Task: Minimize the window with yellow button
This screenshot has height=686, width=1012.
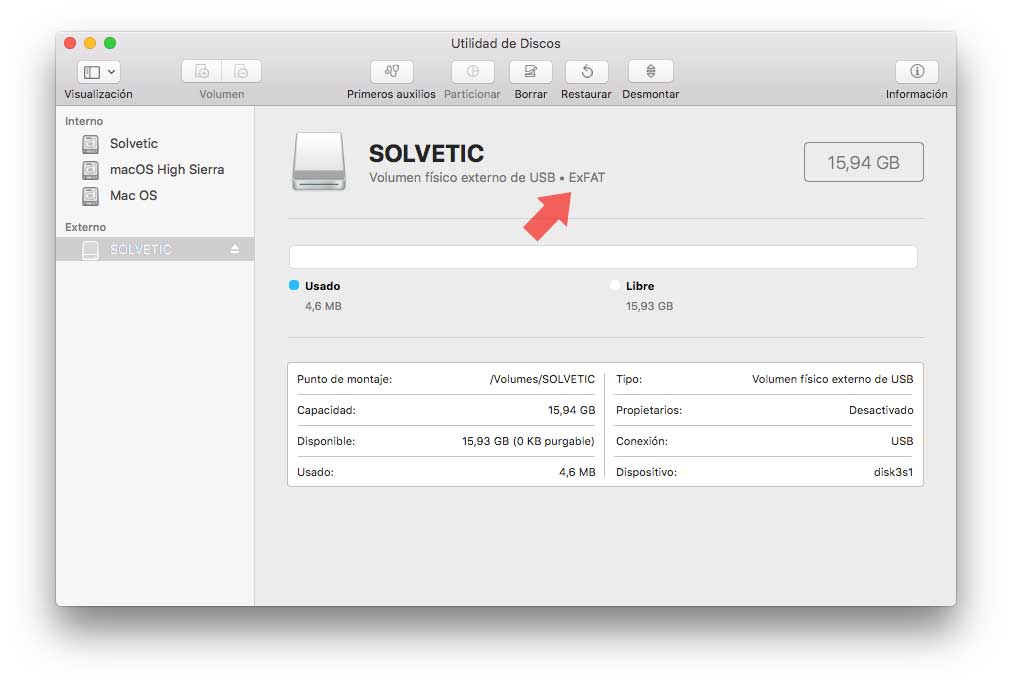Action: click(x=90, y=43)
